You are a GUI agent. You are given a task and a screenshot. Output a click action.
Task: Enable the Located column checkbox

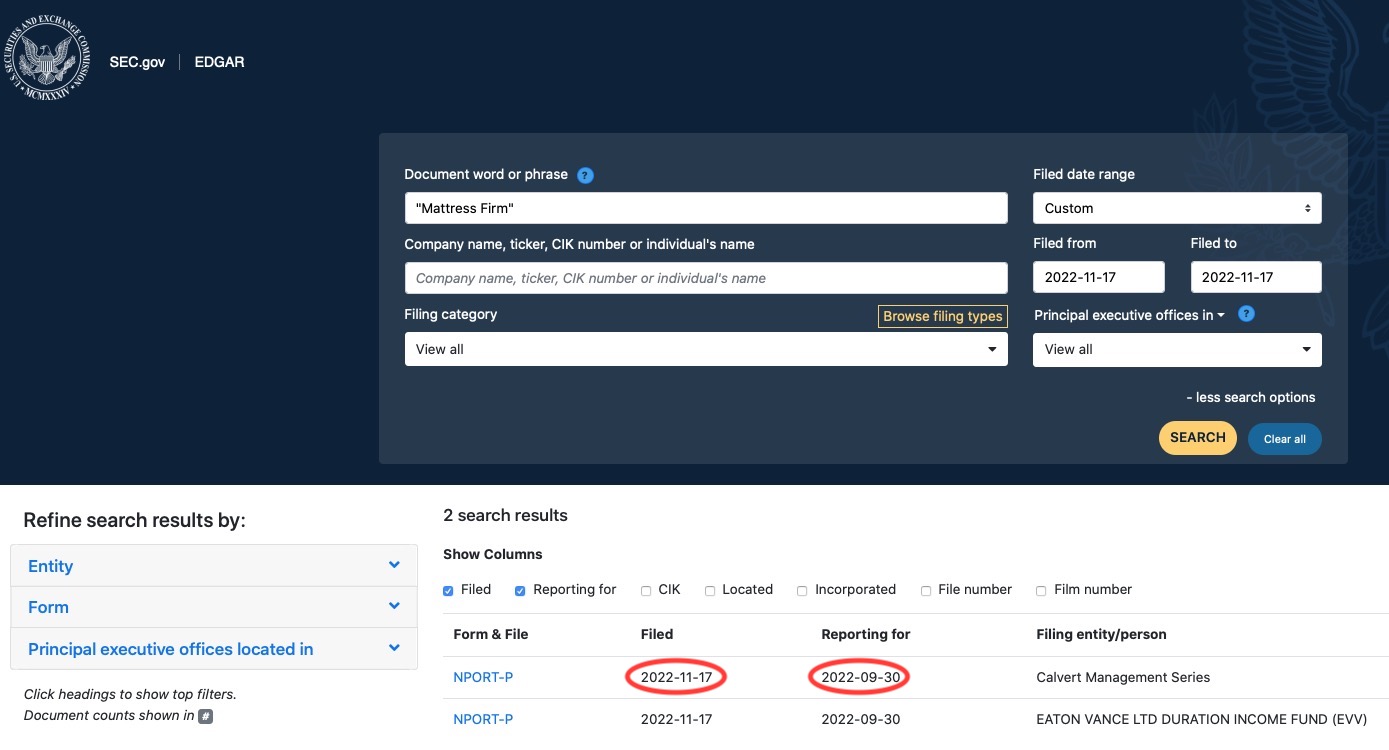(x=710, y=590)
